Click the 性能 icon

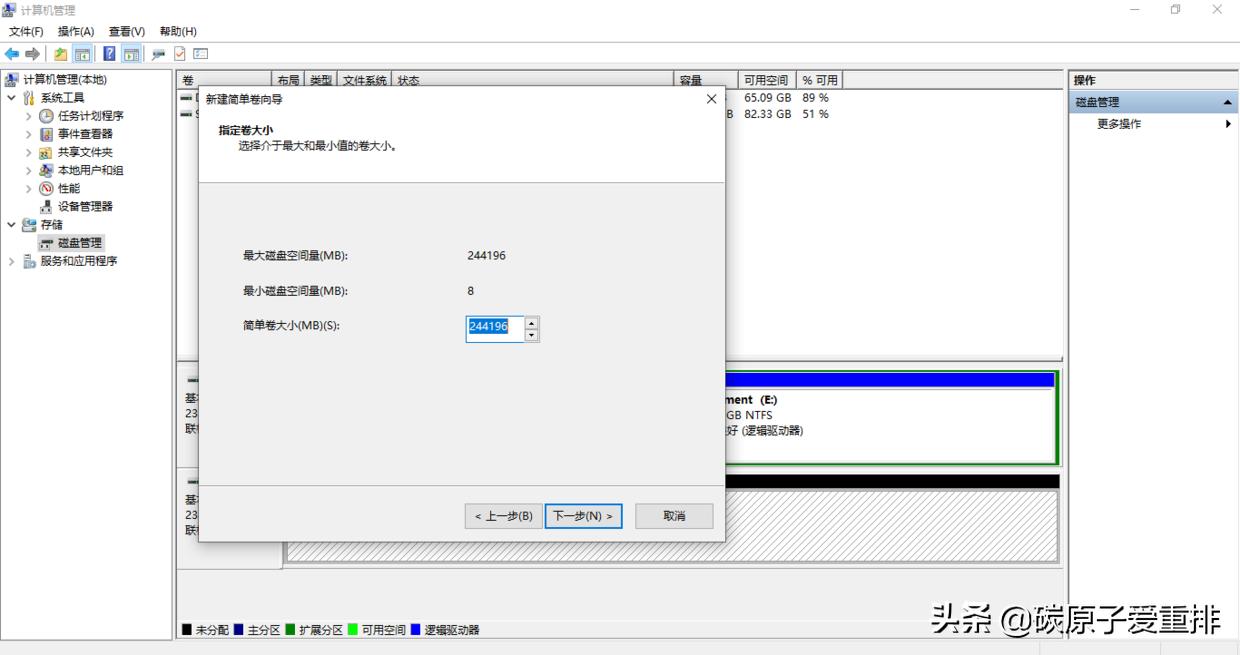pos(46,189)
